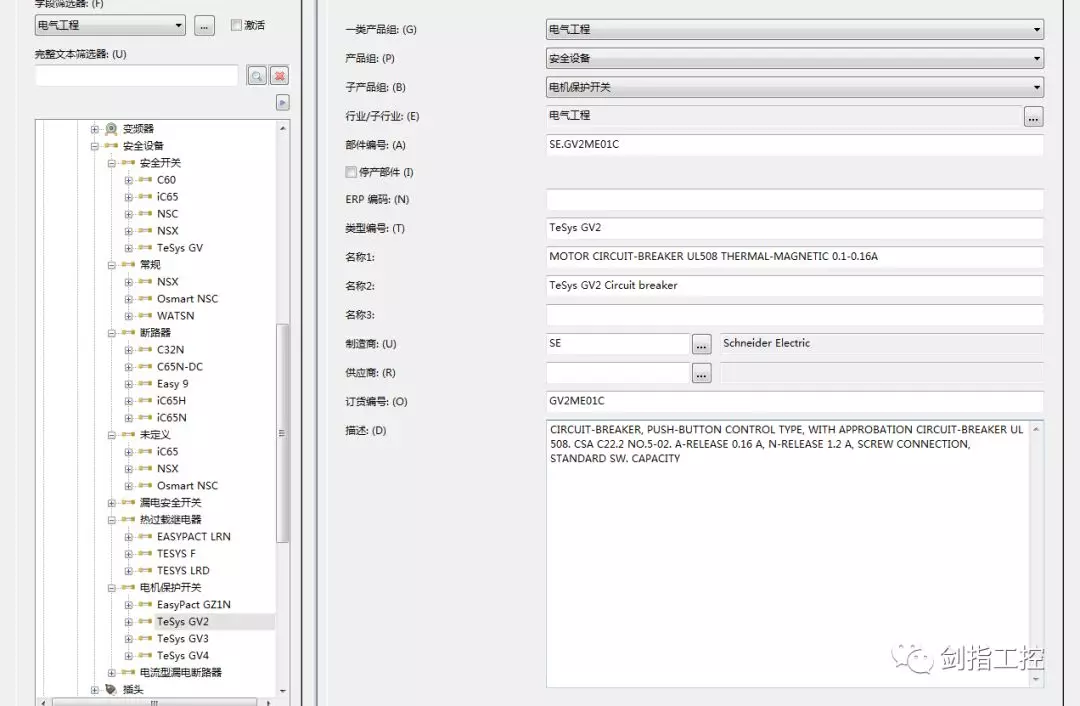This screenshot has width=1080, height=706.
Task: Click the 变频器 node icon in tree
Action: tap(111, 129)
